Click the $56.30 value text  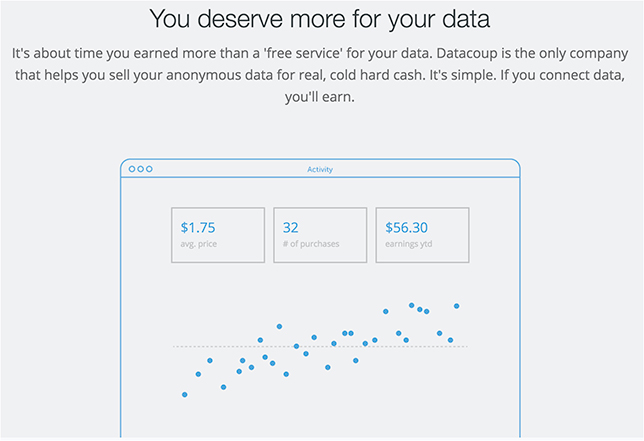coord(406,227)
